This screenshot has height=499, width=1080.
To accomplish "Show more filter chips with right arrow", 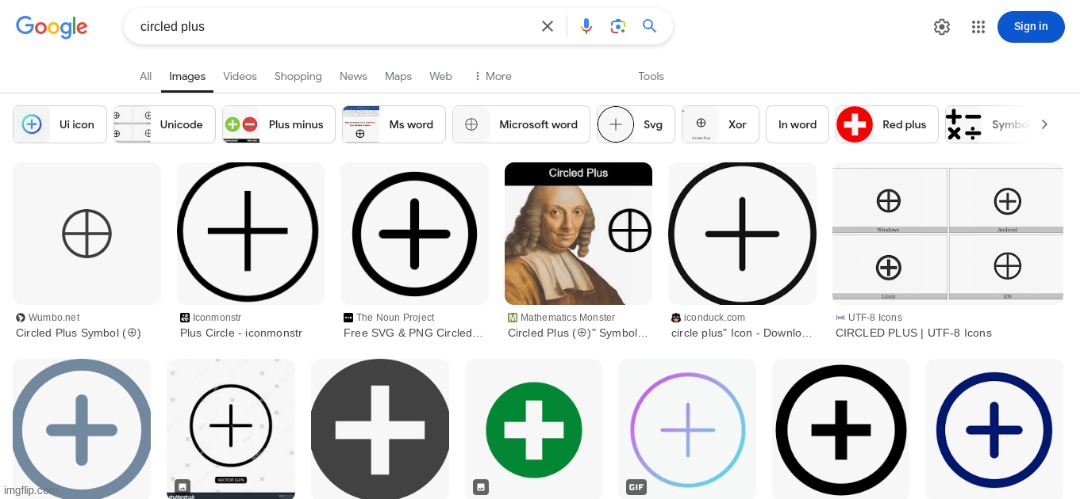I will pyautogui.click(x=1044, y=125).
